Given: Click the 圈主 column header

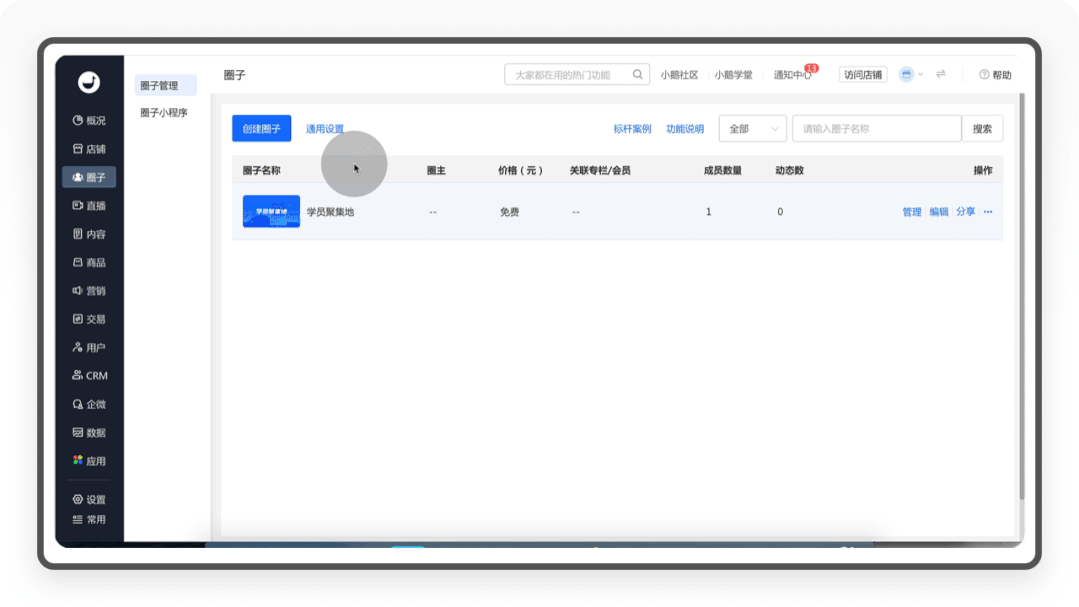Looking at the screenshot, I should click(x=436, y=171).
